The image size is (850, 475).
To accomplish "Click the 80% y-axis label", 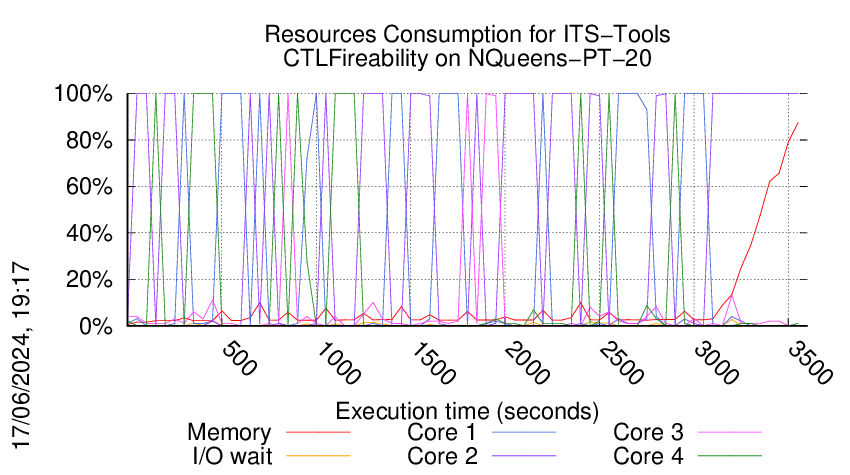I will (x=89, y=141).
